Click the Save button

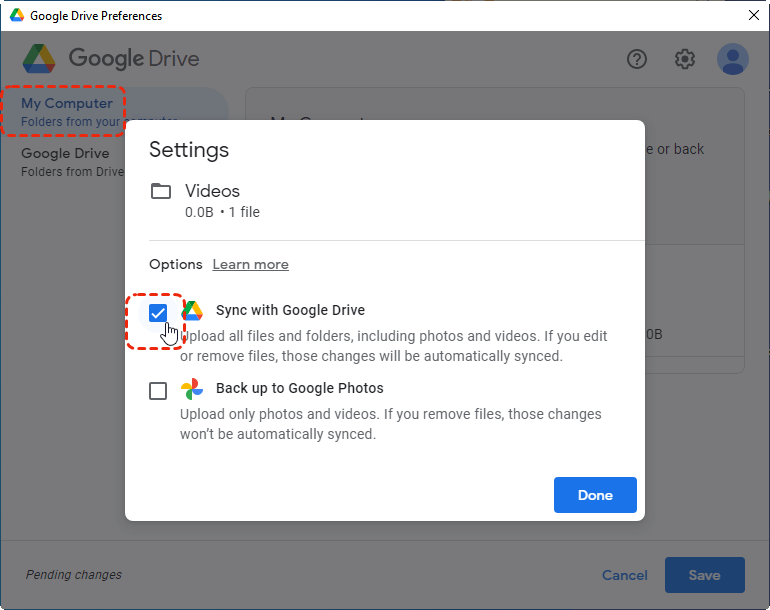click(704, 575)
